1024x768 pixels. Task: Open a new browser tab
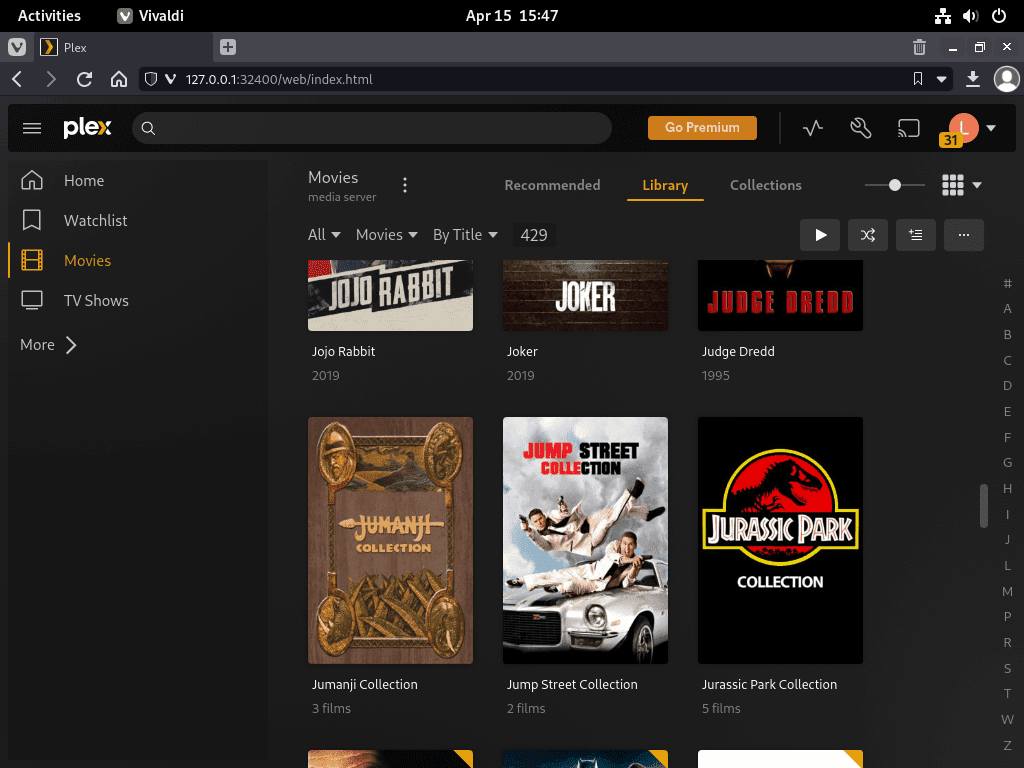pos(228,47)
